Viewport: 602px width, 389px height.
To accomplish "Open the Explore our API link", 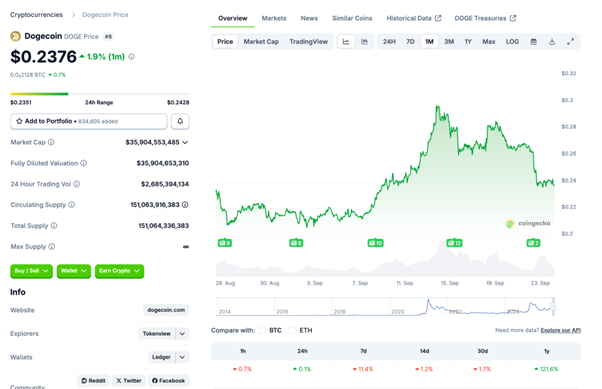I will click(561, 330).
